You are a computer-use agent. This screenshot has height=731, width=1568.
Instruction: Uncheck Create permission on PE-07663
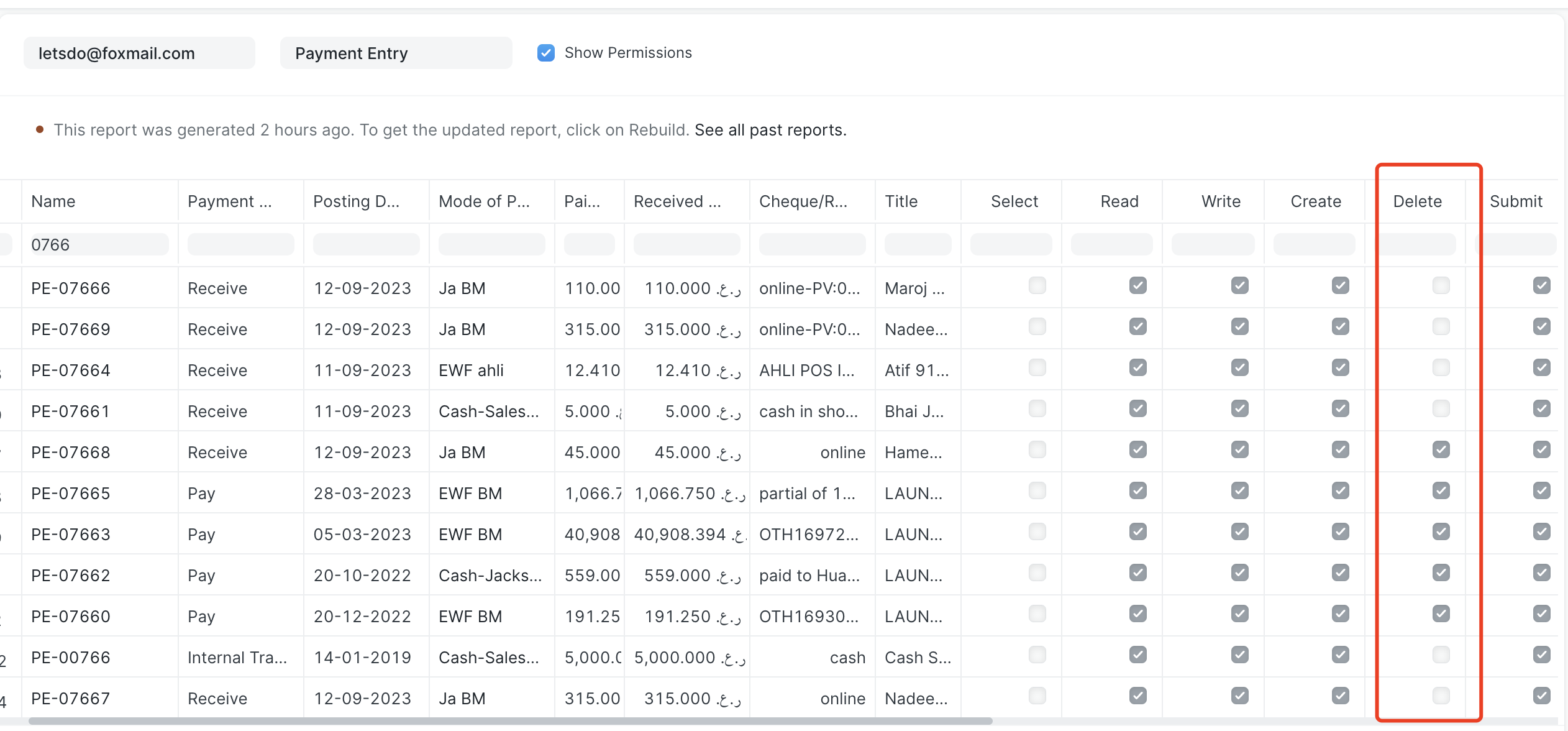(x=1340, y=531)
